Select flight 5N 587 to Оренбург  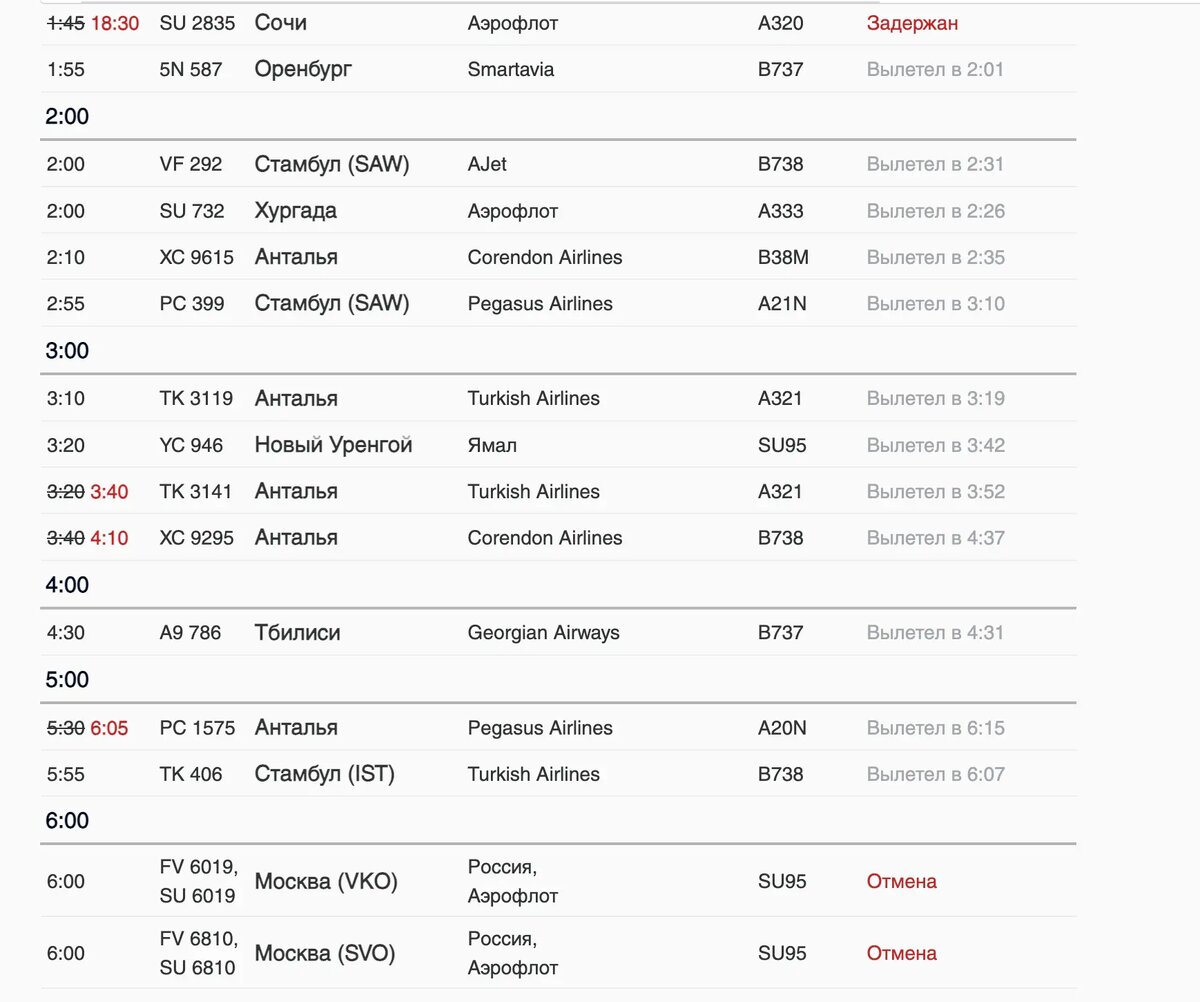559,69
